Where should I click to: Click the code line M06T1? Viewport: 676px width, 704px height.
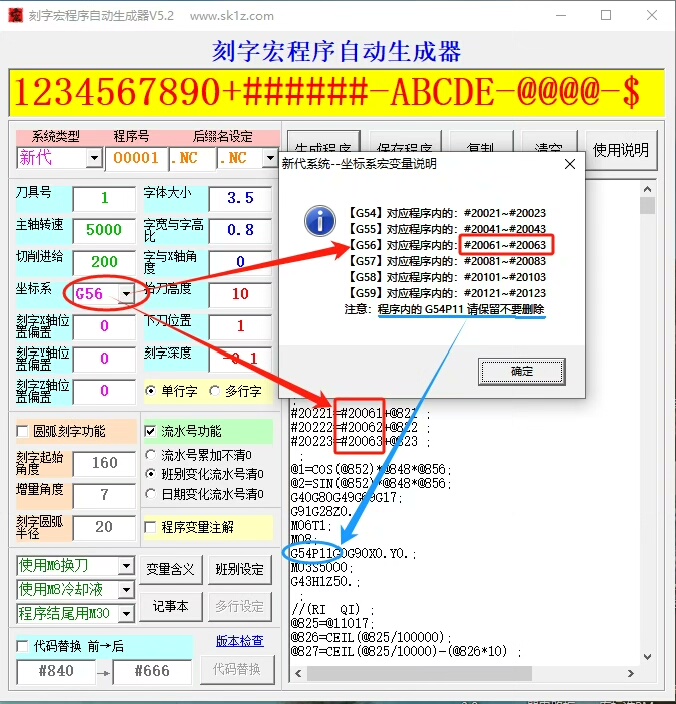pos(311,525)
